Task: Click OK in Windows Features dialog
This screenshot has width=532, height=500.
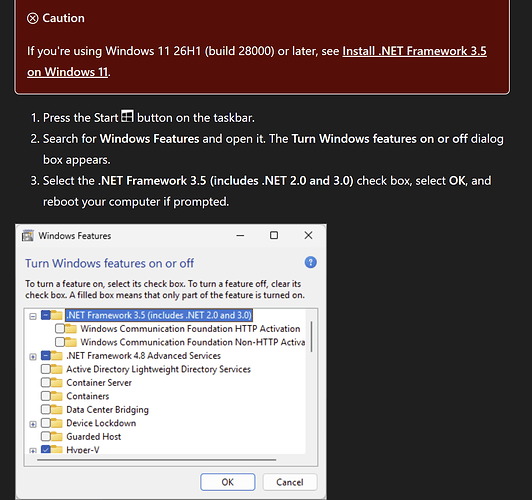Action: pos(227,482)
